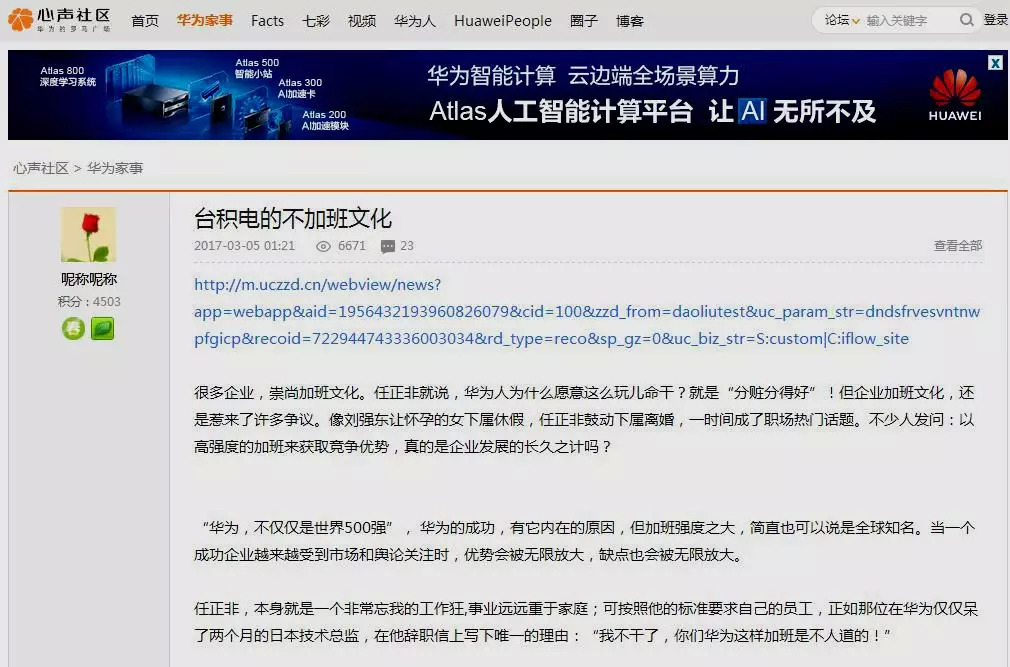
Task: Click 查看全部 to view all
Action: coord(958,245)
